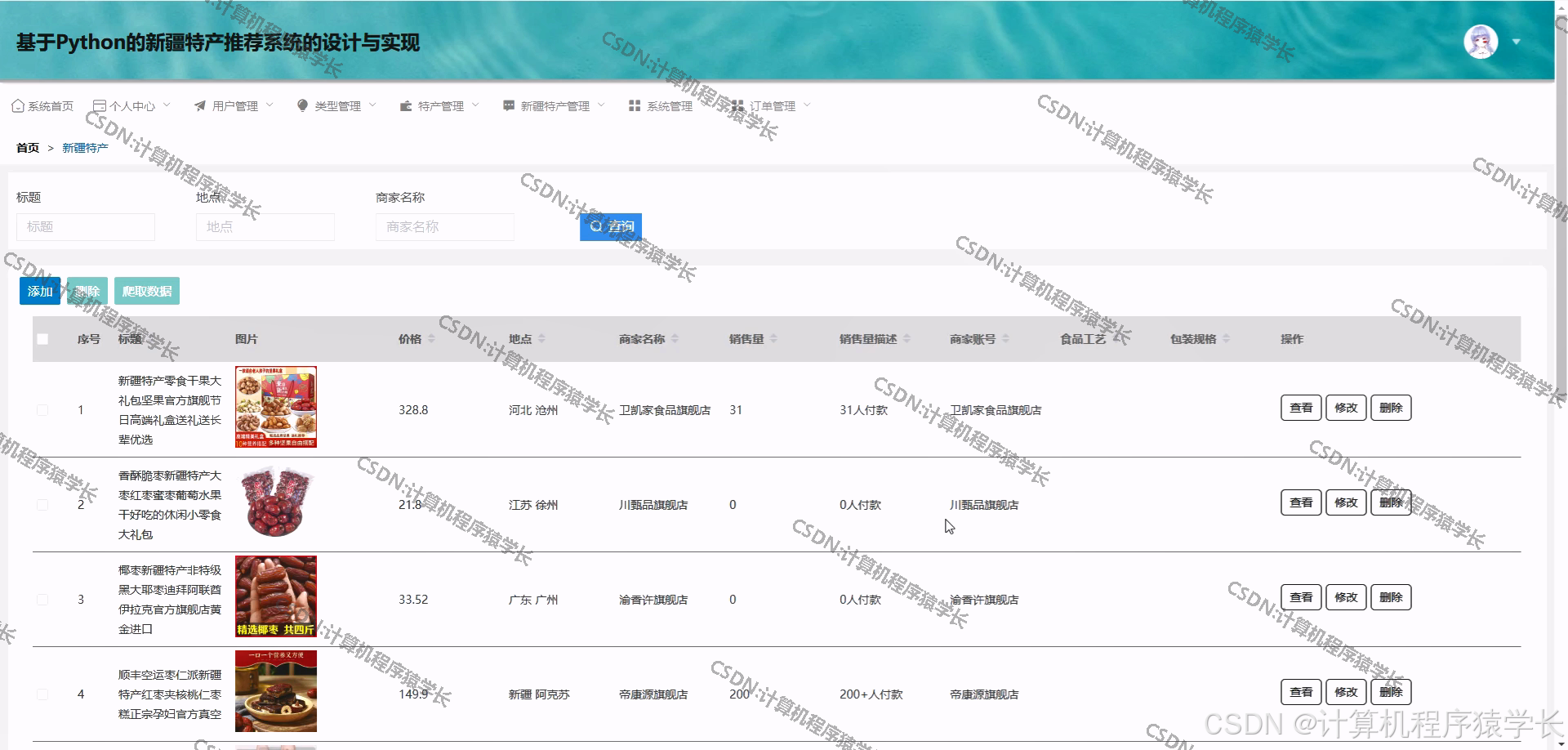Expand the 特产管理 dropdown chevron
The height and width of the screenshot is (750, 1568).
click(475, 105)
